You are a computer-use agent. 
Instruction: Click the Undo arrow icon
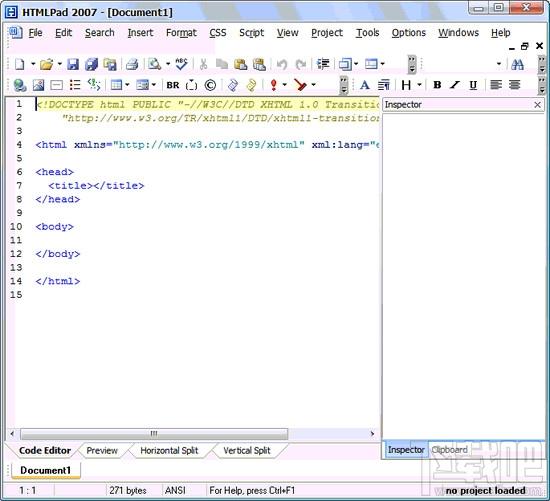(x=282, y=64)
